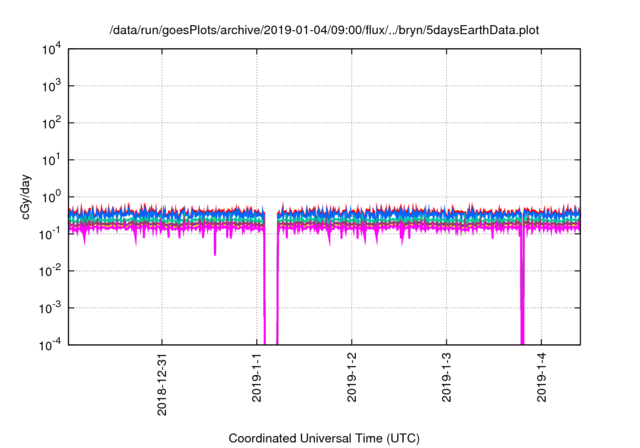
Task: Select the 2019-1-3 date tick label
Action: coord(447,377)
